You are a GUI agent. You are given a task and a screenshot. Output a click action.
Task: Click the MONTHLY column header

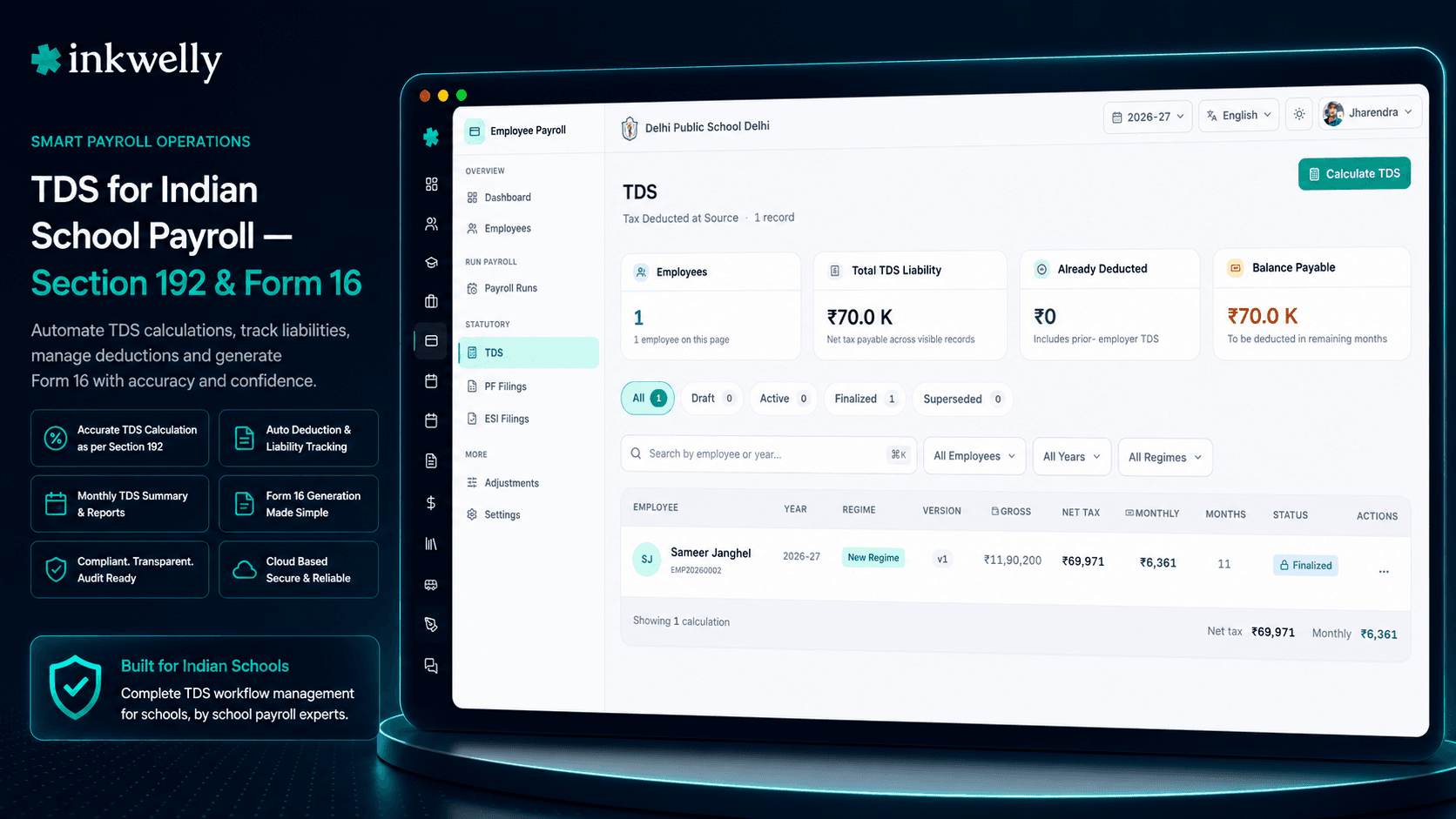click(x=1152, y=514)
